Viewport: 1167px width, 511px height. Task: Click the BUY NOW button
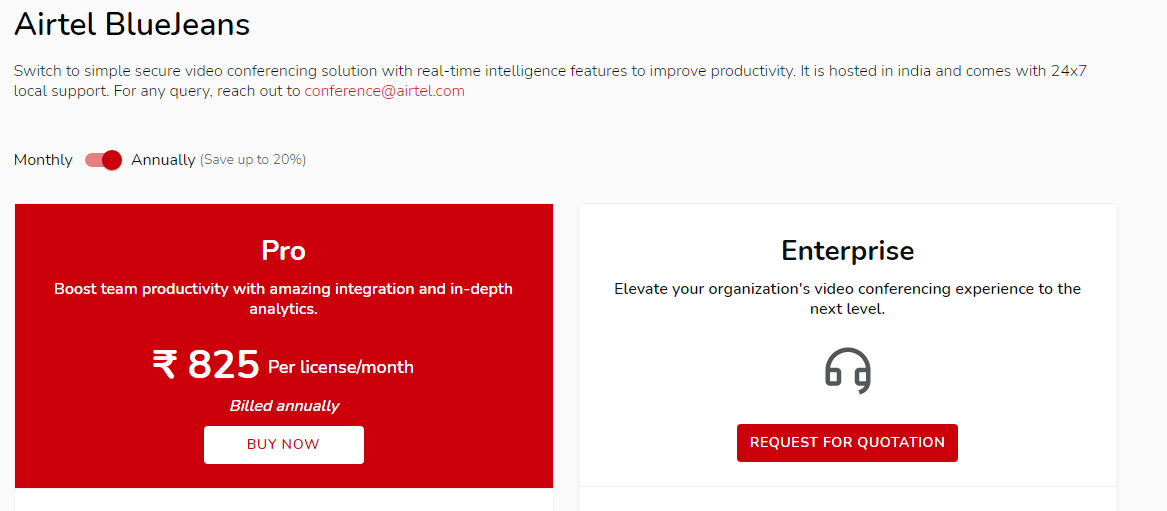click(284, 445)
